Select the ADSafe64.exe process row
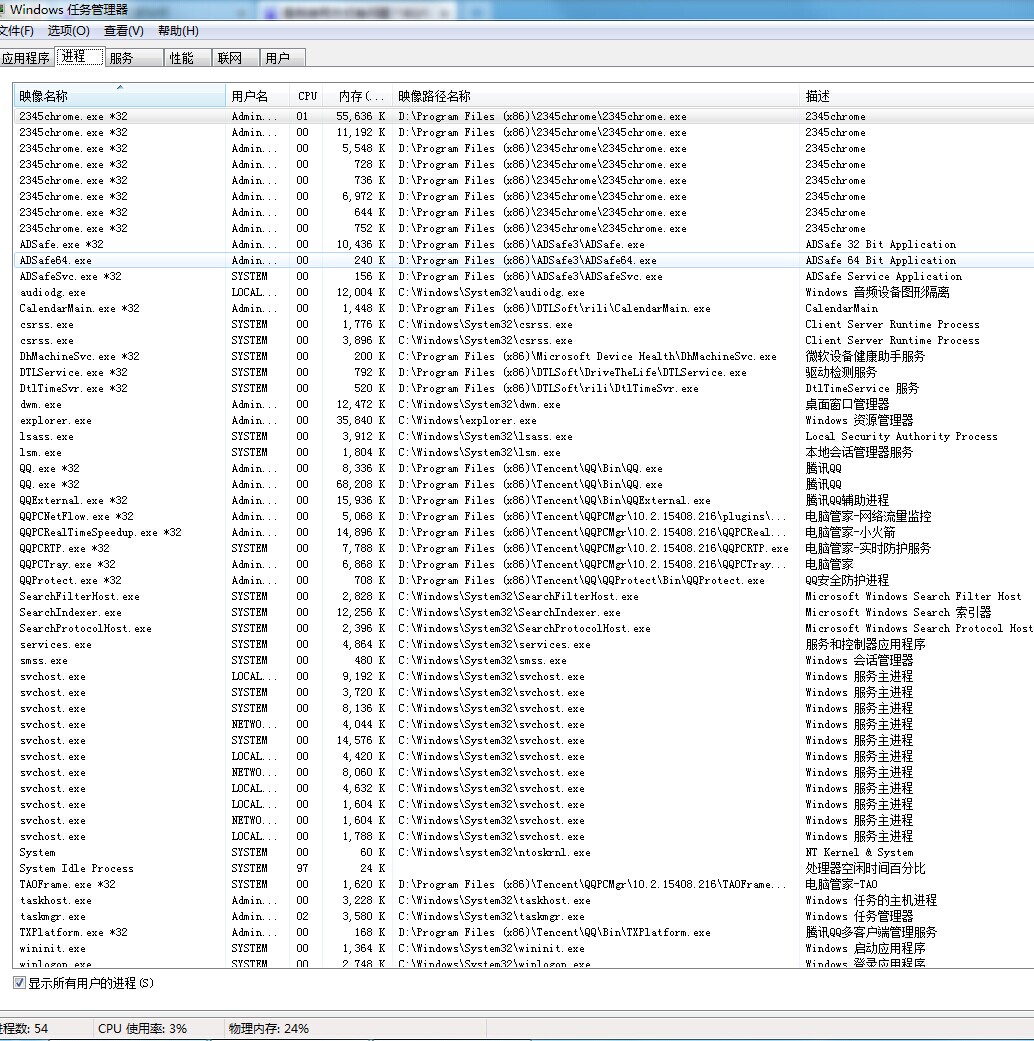Image resolution: width=1034 pixels, height=1041 pixels. [x=523, y=260]
